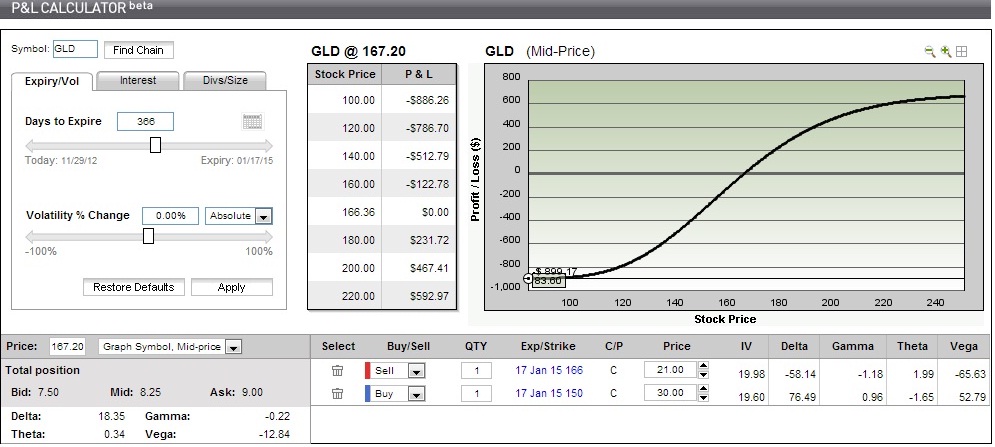The width and height of the screenshot is (995, 447).
Task: Click the zoom in magnifier icon above chart
Action: coord(946,52)
